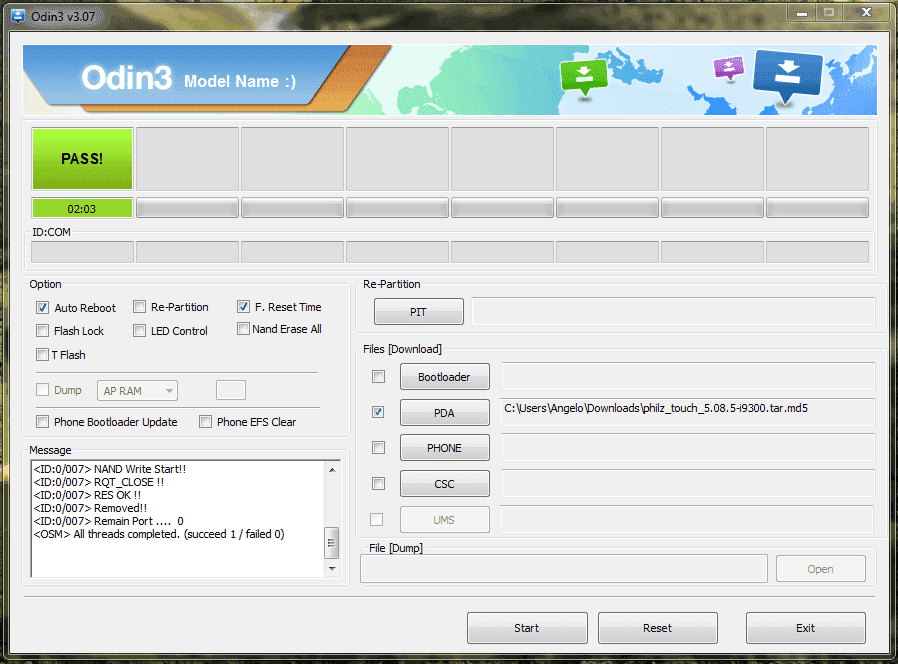Click the green download icon in banner
The image size is (898, 664).
[x=584, y=78]
